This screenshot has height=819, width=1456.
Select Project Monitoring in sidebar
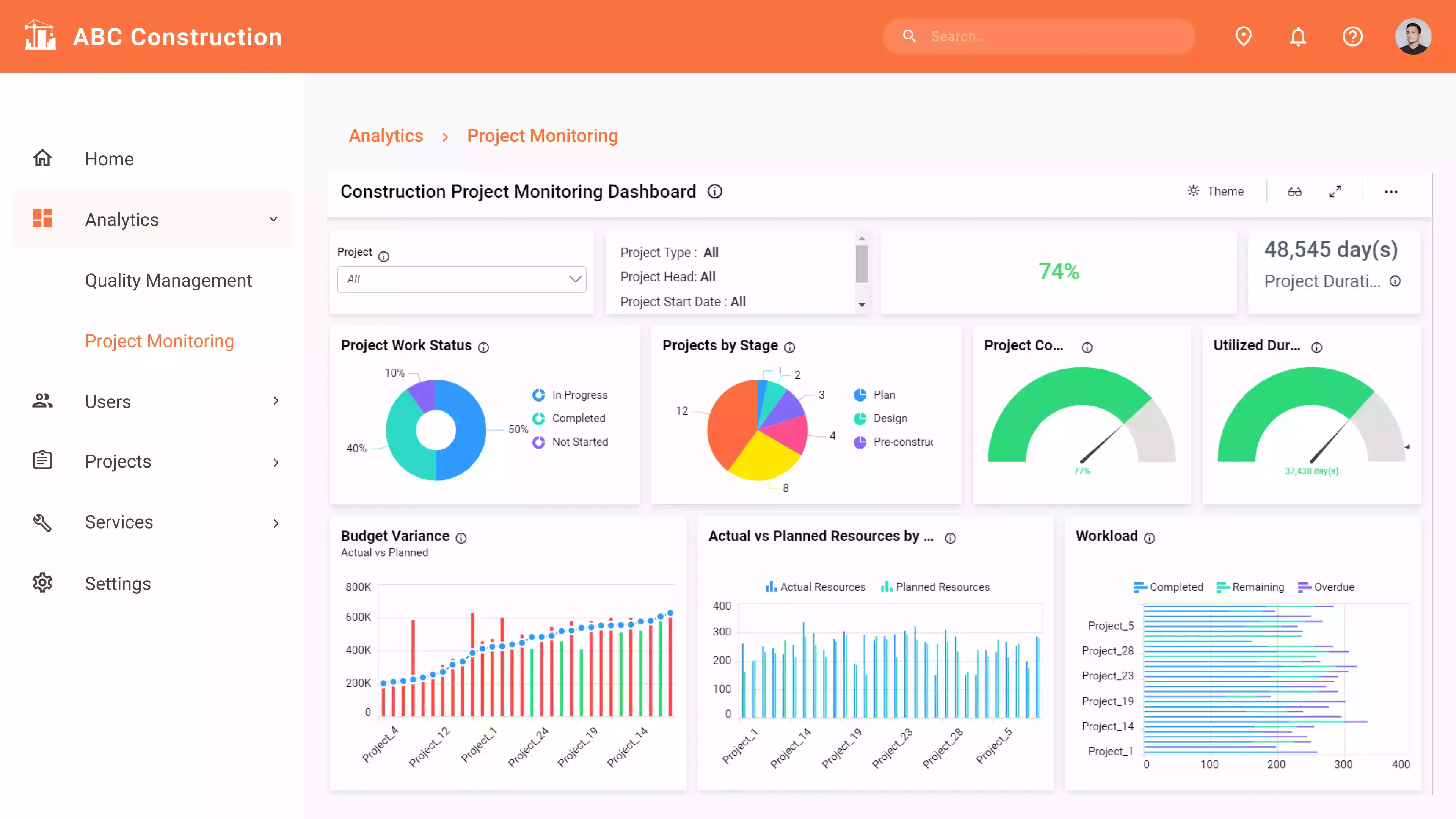[159, 341]
